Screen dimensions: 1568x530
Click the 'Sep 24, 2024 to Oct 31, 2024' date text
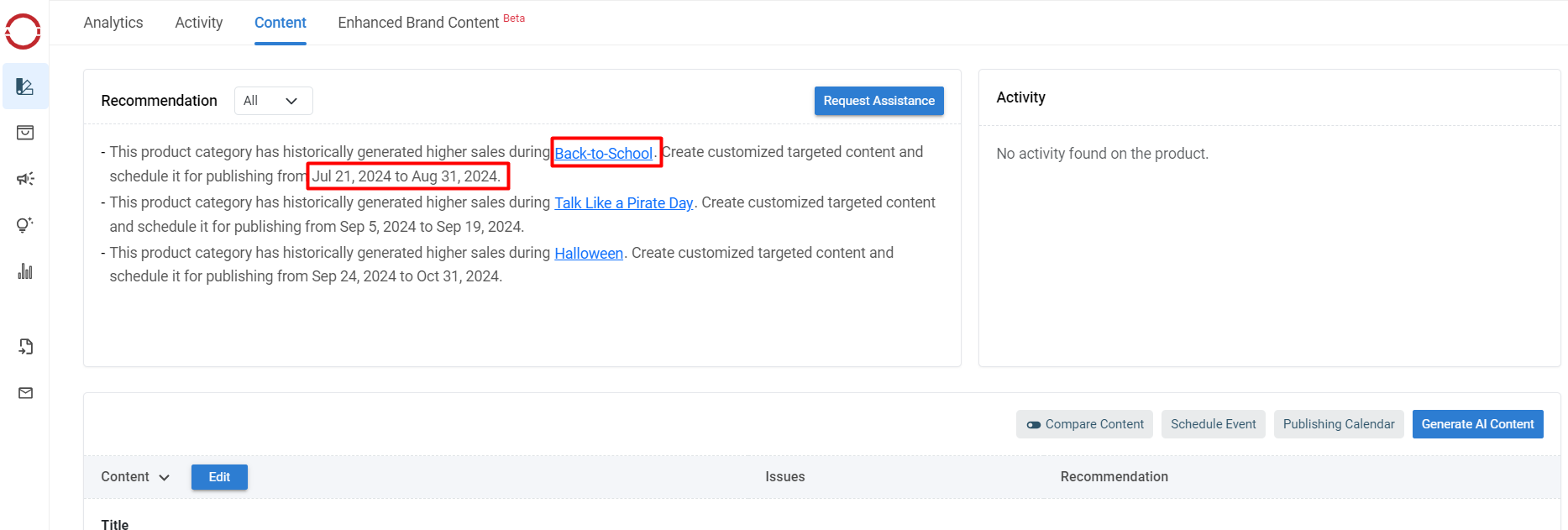pos(406,276)
